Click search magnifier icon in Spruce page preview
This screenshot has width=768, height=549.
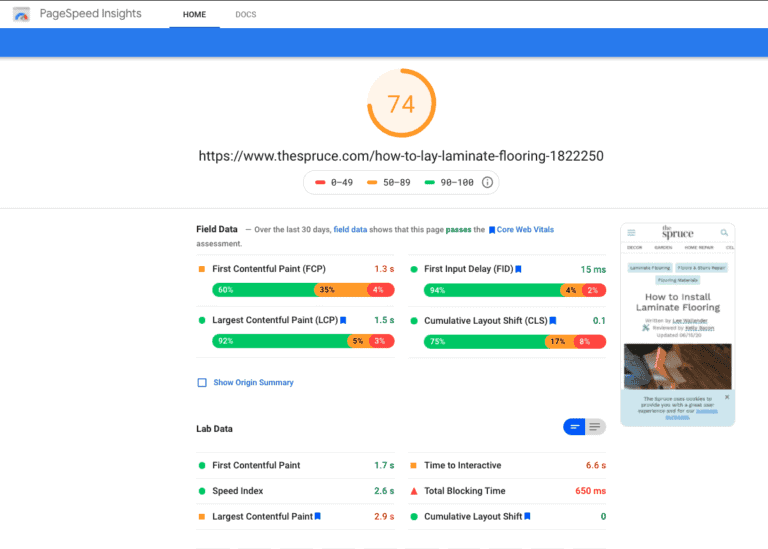pos(724,233)
